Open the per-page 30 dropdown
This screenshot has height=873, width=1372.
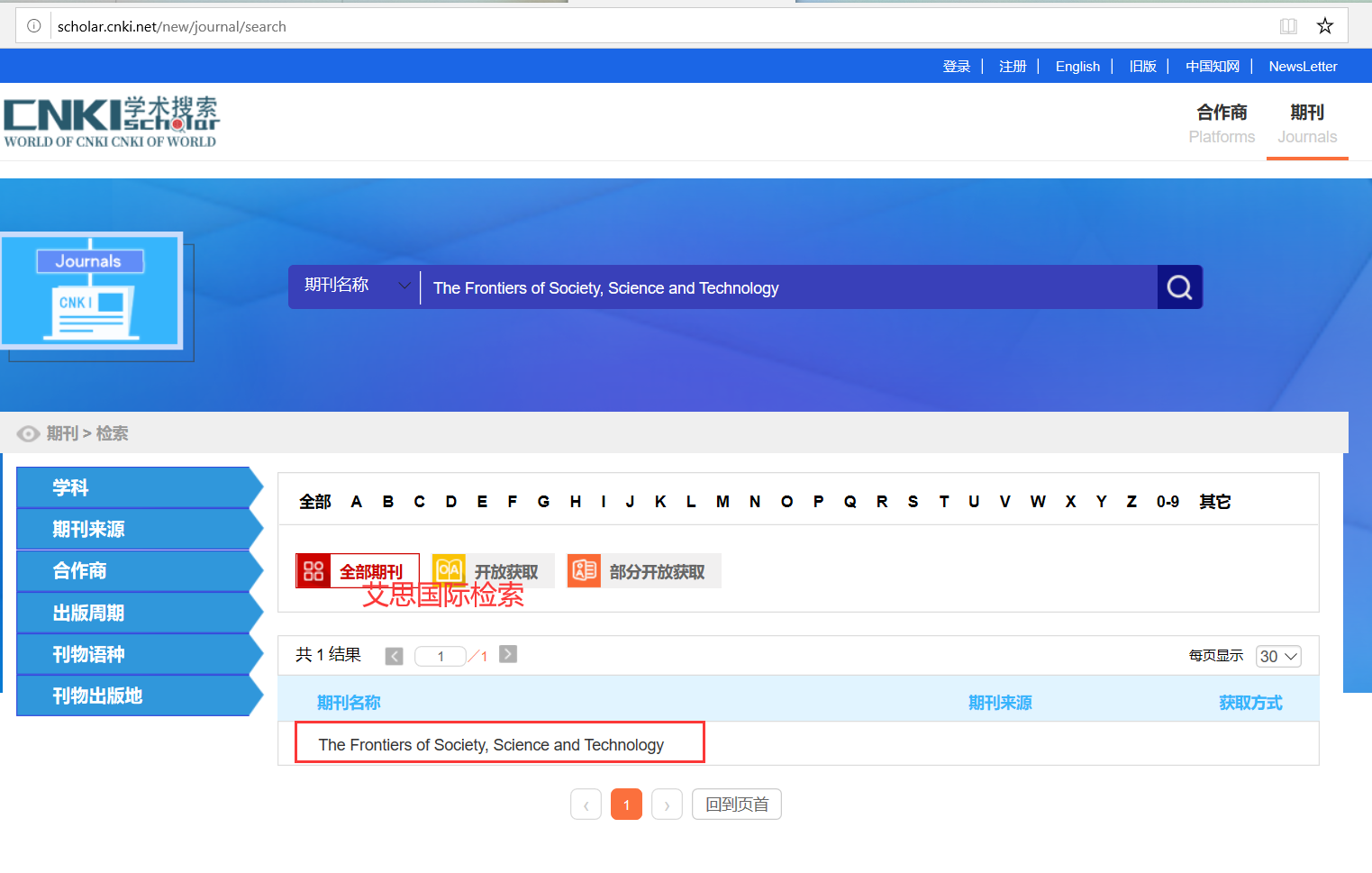coord(1278,656)
